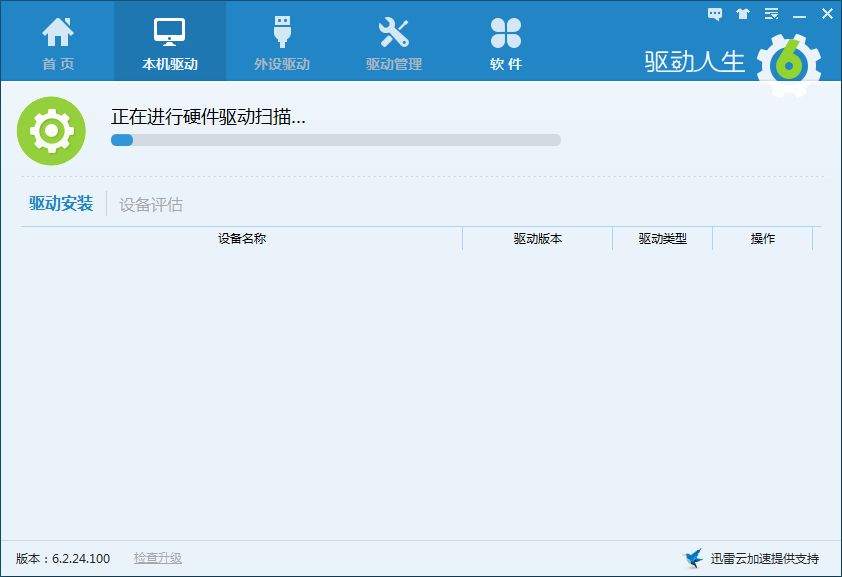
Task: Click the 驱动人生 6 gear logo
Action: pyautogui.click(x=788, y=64)
